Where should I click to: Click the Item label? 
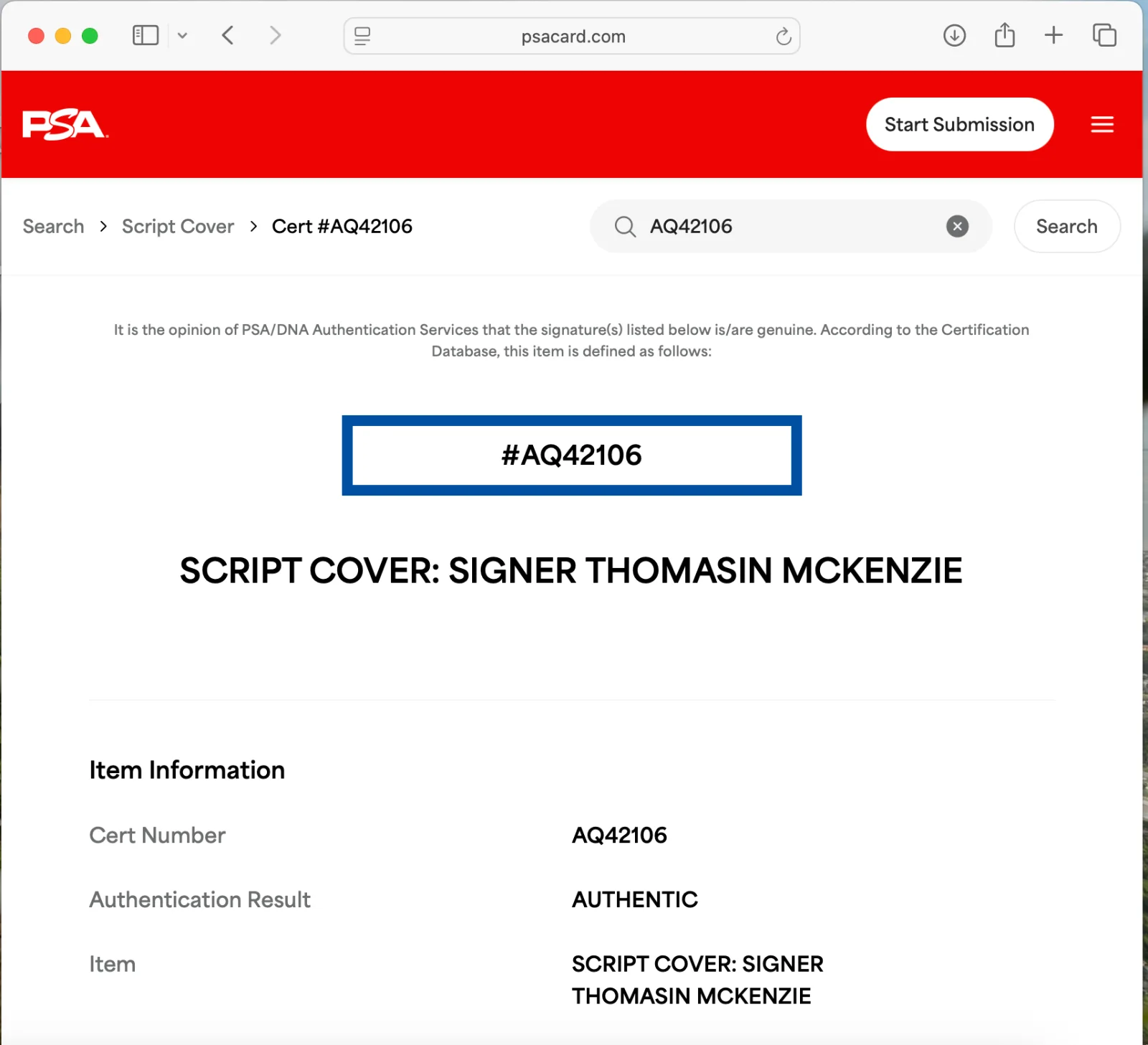(x=113, y=965)
